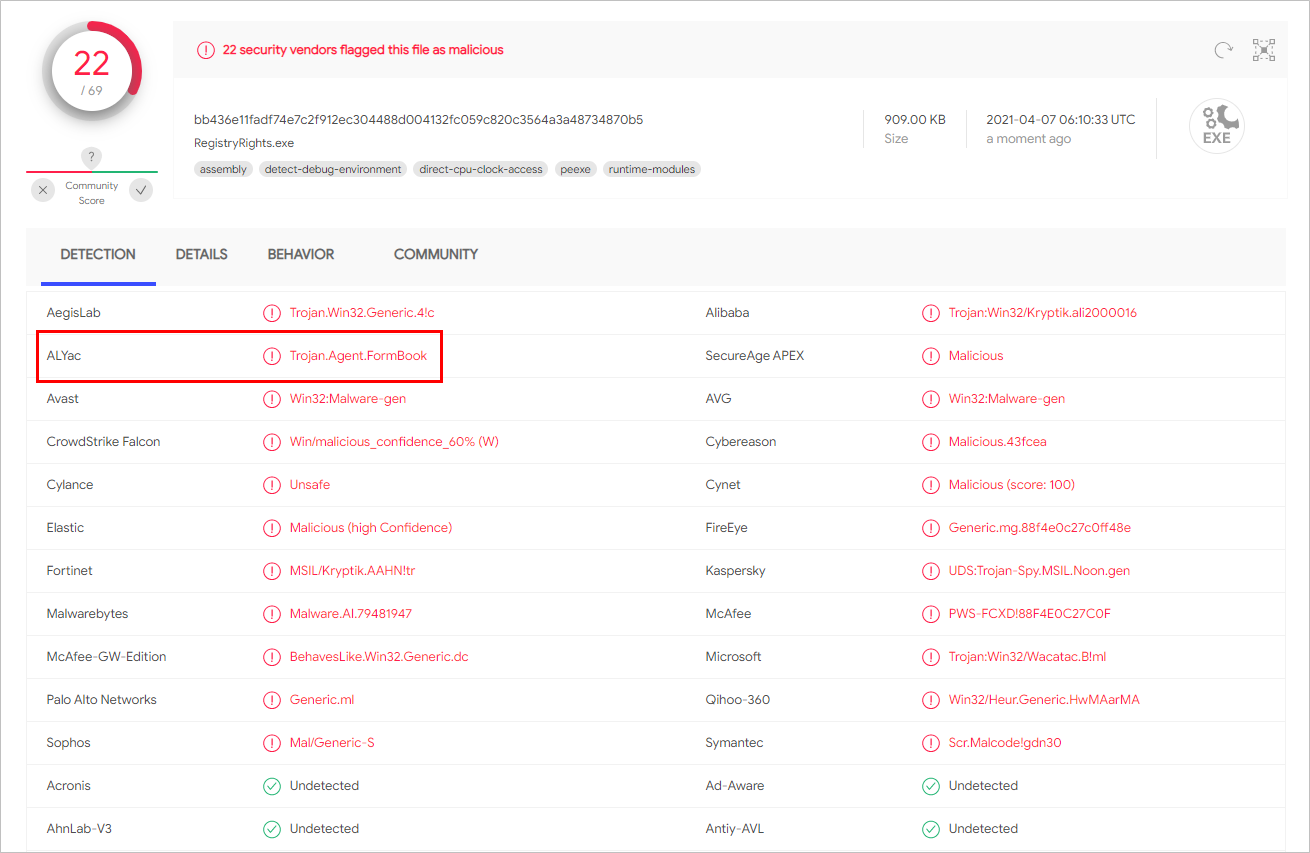
Task: Click the alert icon beside 22 security vendors
Action: (206, 50)
